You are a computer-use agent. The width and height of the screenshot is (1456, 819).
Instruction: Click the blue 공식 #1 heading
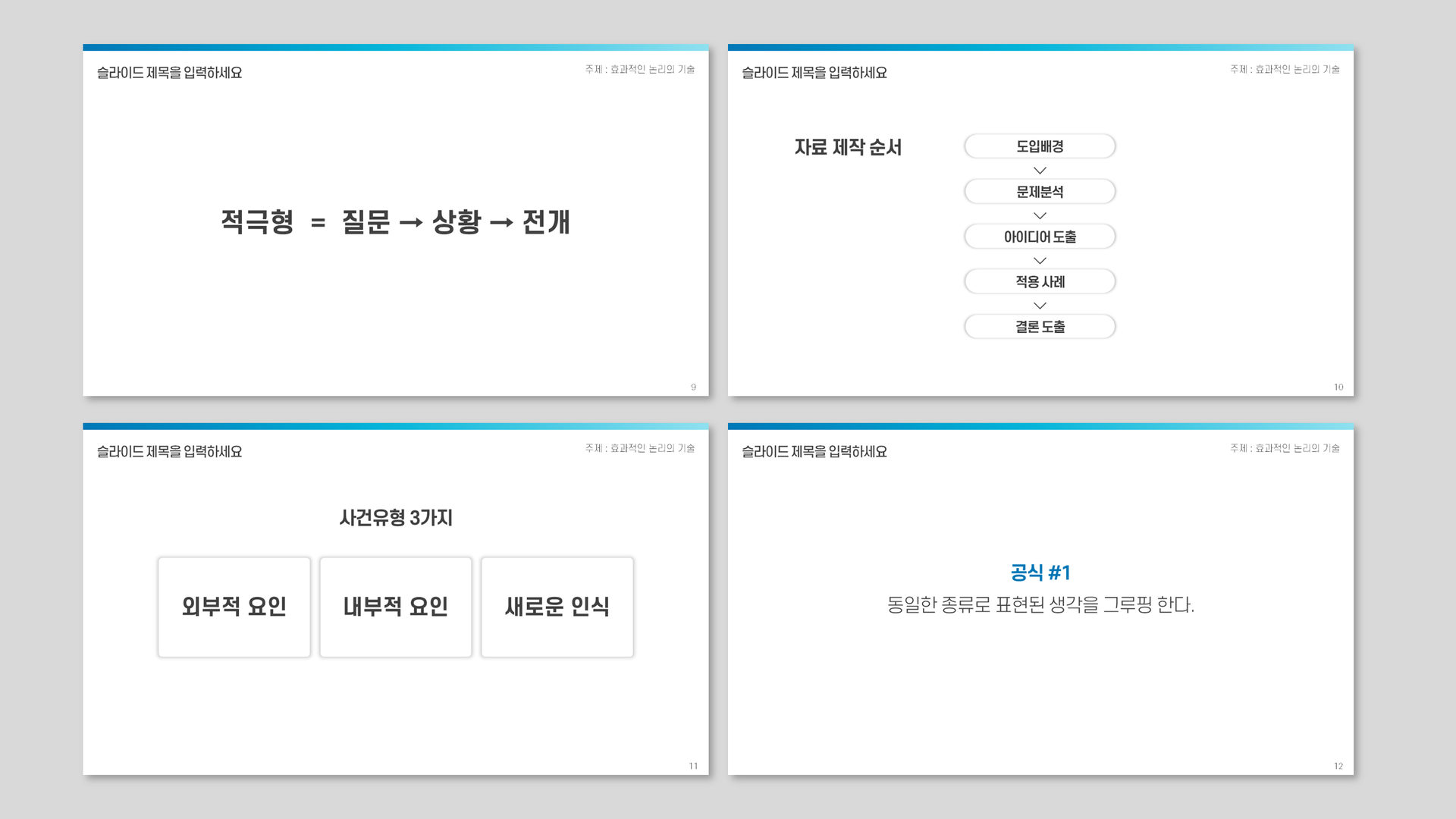(1040, 573)
